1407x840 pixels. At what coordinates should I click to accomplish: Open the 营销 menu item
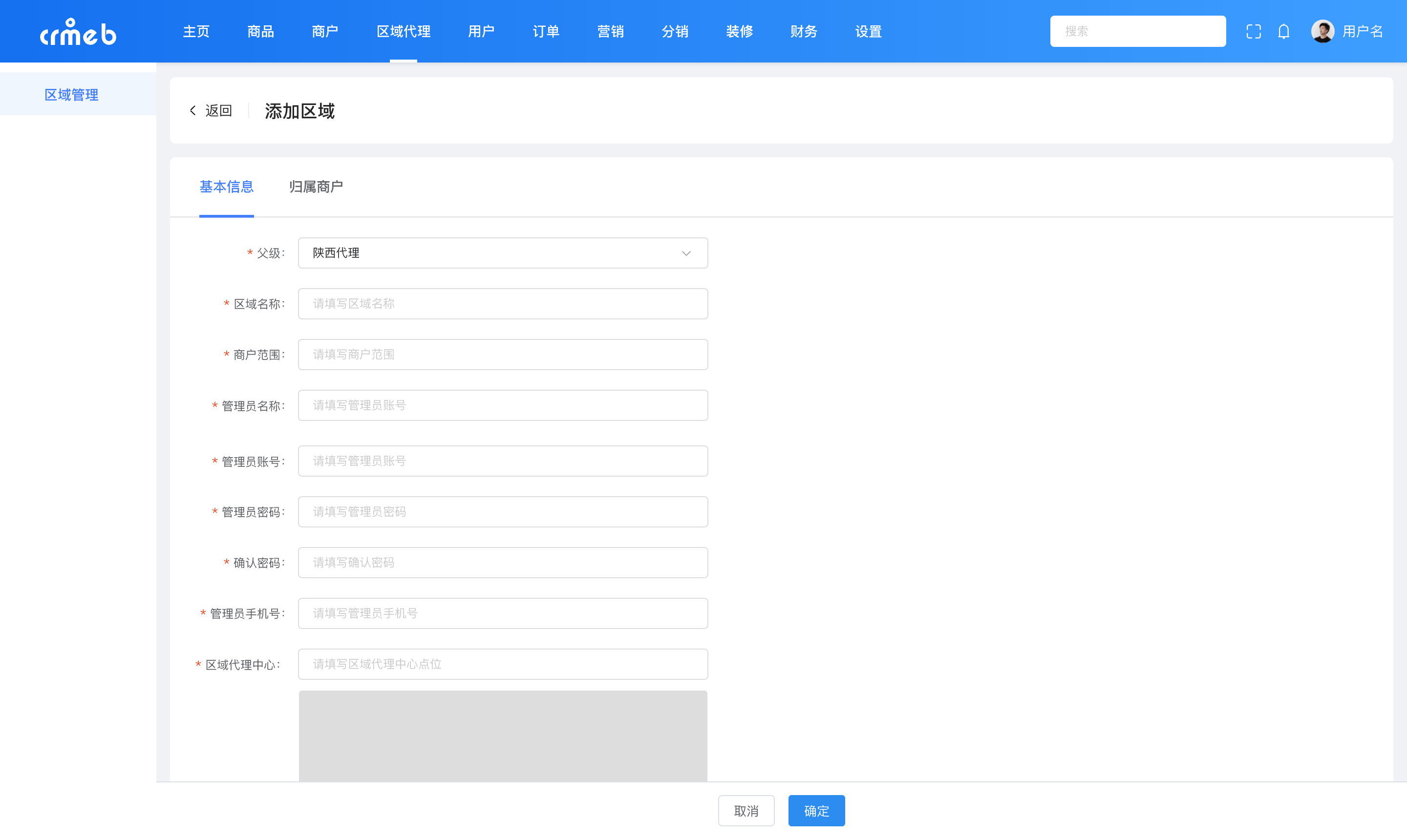coord(610,32)
